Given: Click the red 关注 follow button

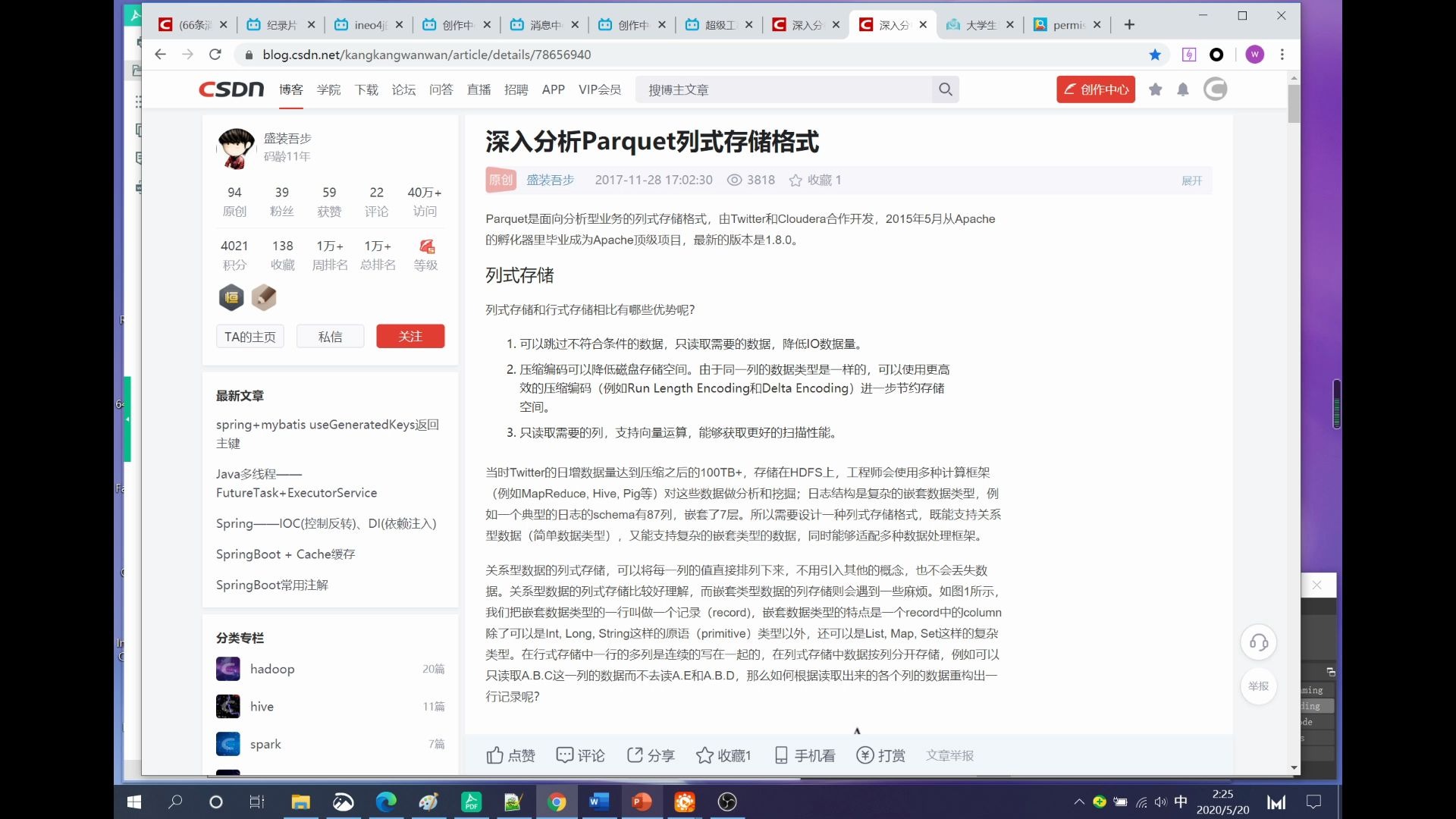Looking at the screenshot, I should 409,336.
